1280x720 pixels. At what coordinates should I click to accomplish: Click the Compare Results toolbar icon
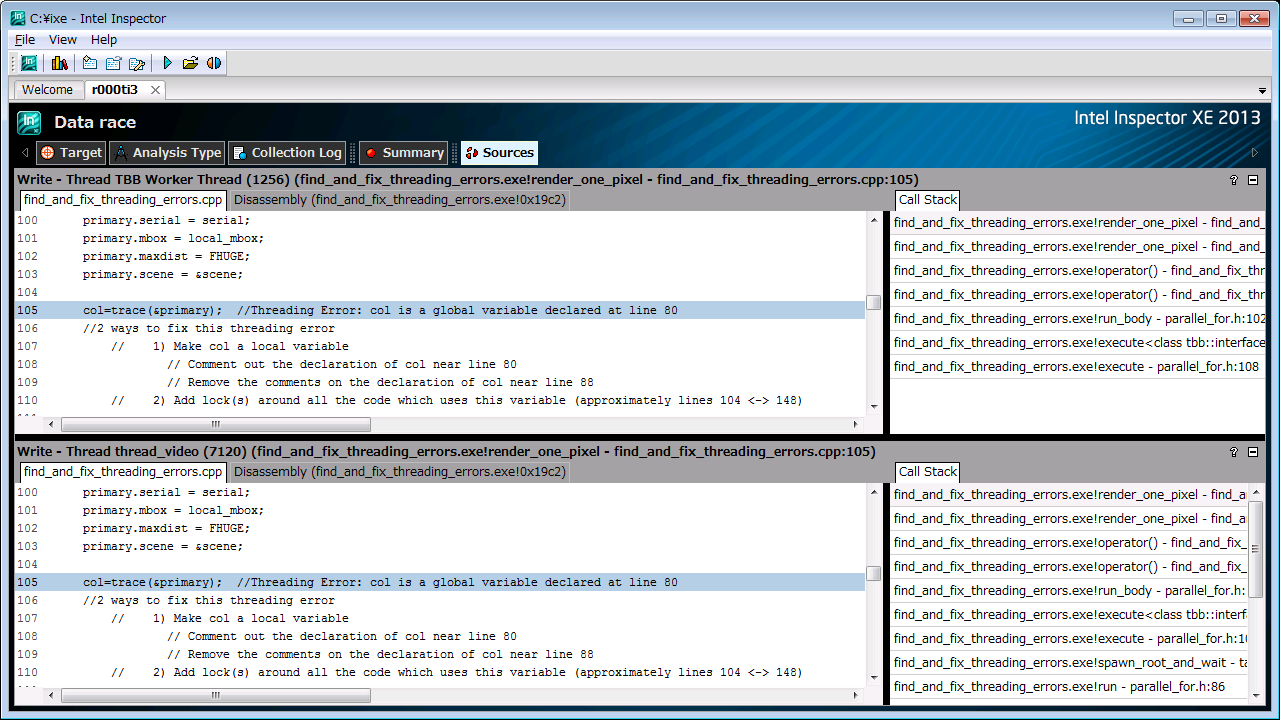(x=214, y=63)
